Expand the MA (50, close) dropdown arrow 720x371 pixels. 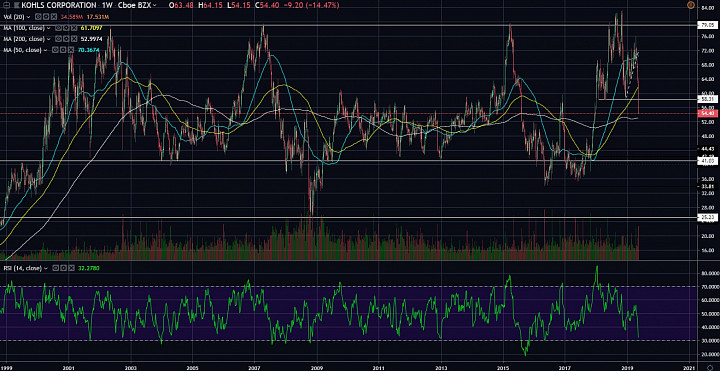click(x=45, y=50)
